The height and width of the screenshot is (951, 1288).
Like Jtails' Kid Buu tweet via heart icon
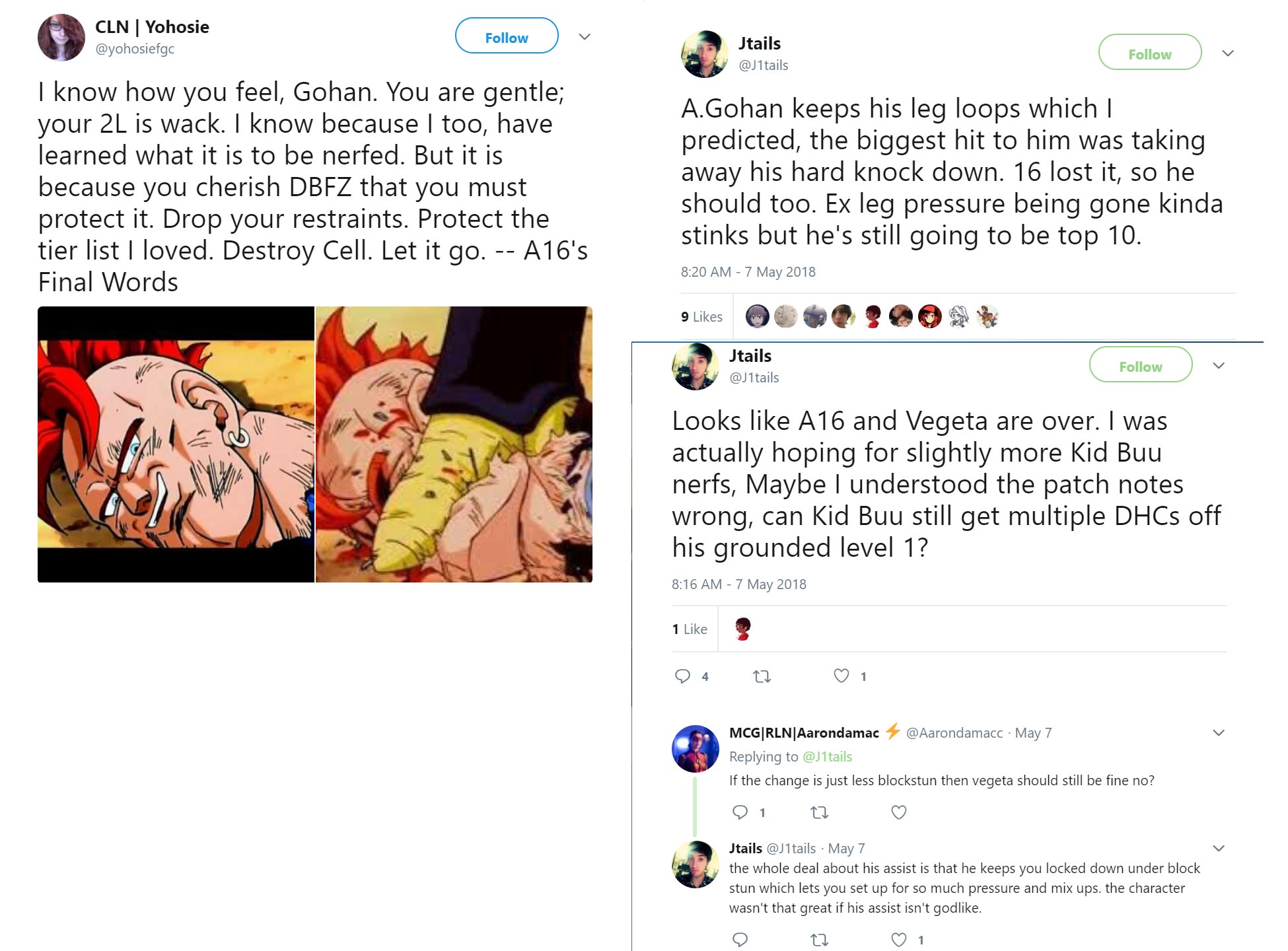click(840, 676)
